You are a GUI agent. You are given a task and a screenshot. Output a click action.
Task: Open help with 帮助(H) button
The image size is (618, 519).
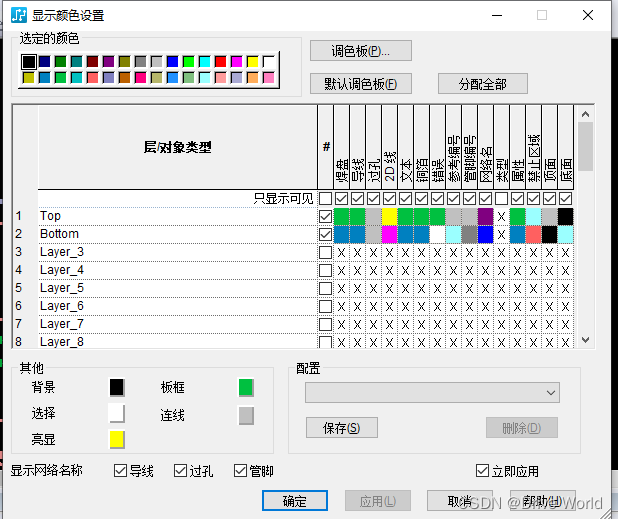(542, 500)
